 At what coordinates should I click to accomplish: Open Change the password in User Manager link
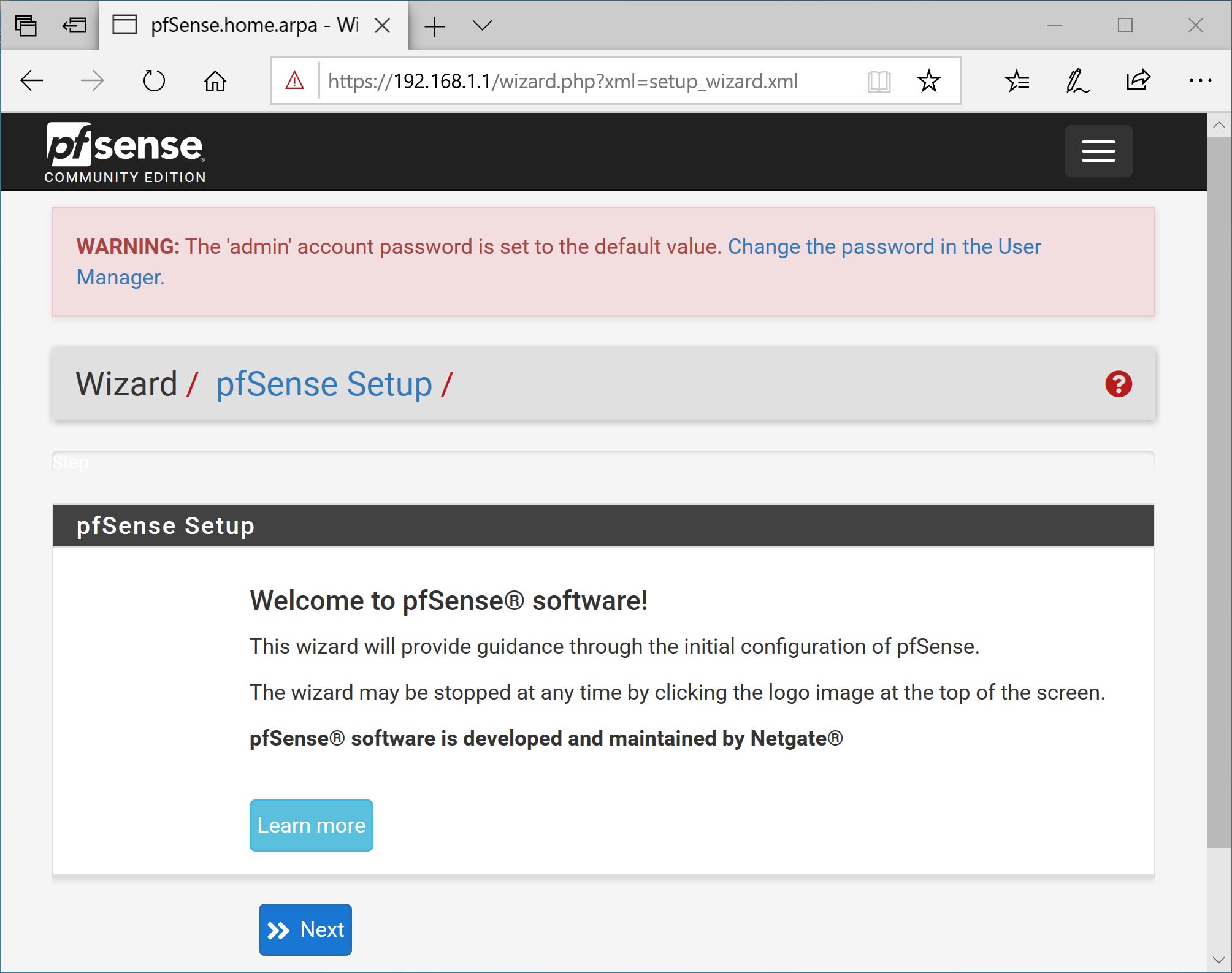882,246
